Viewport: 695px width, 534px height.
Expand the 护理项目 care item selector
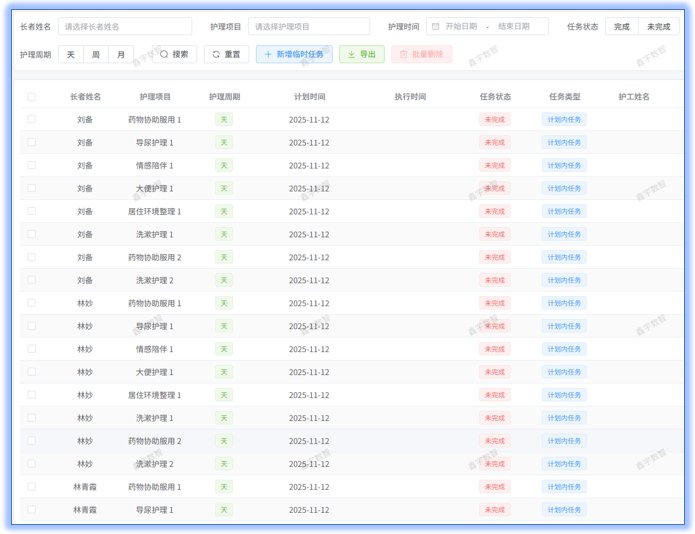pos(309,27)
